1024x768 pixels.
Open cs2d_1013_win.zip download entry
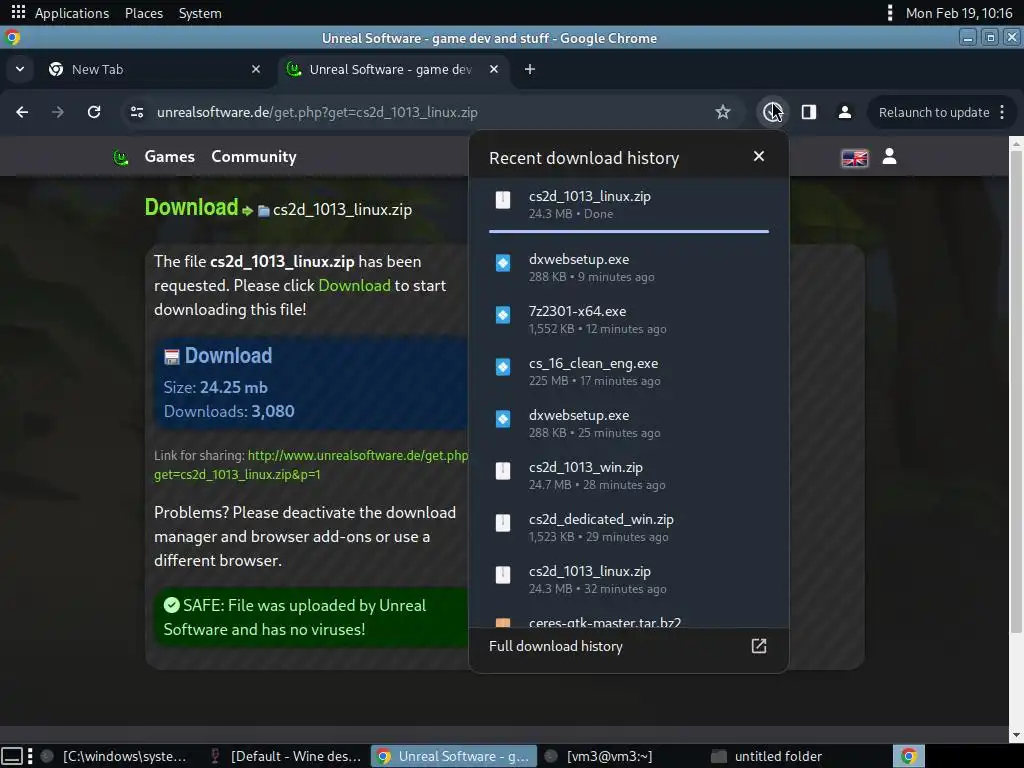pyautogui.click(x=628, y=475)
